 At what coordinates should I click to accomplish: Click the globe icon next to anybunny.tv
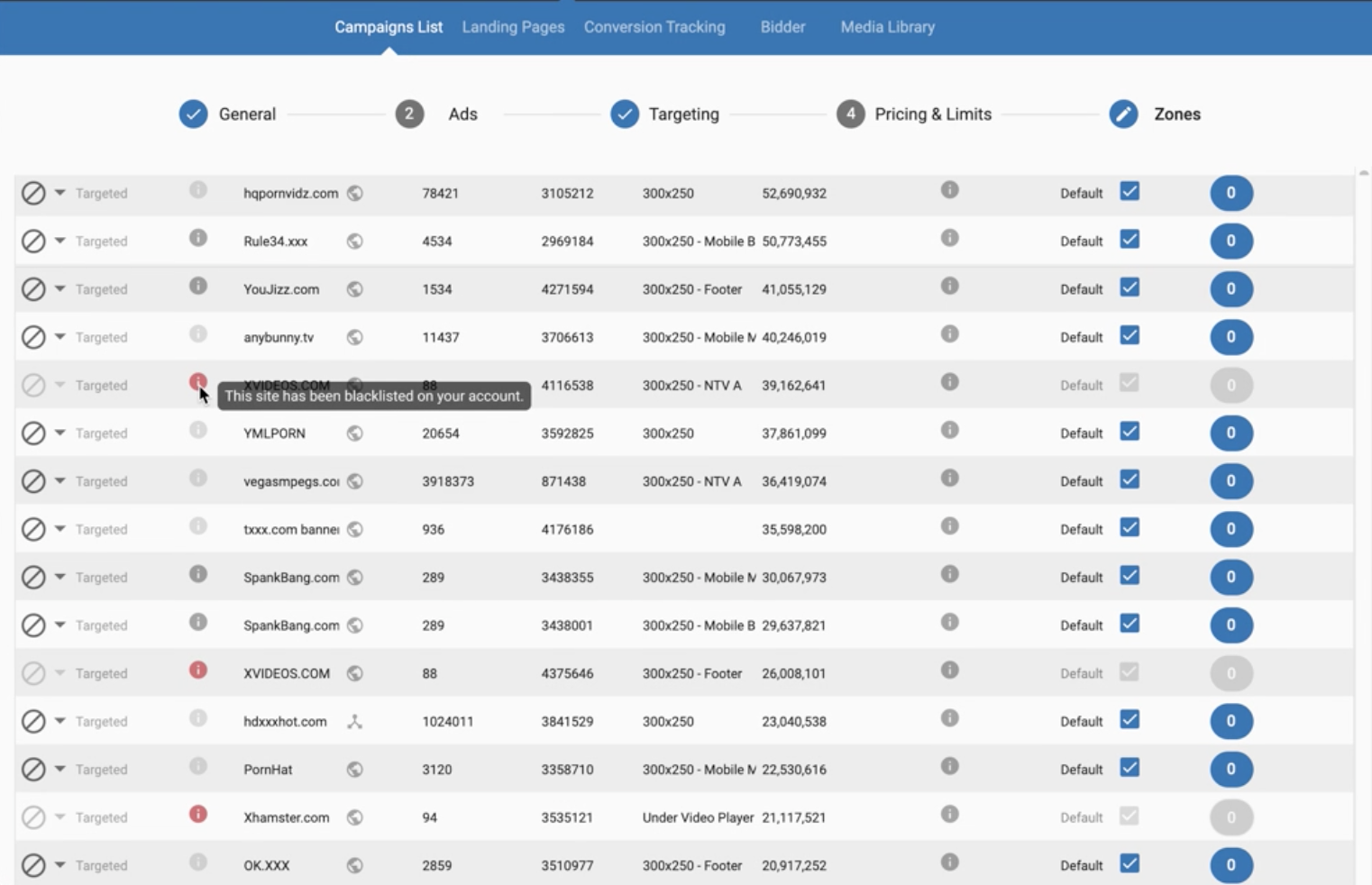(x=355, y=337)
